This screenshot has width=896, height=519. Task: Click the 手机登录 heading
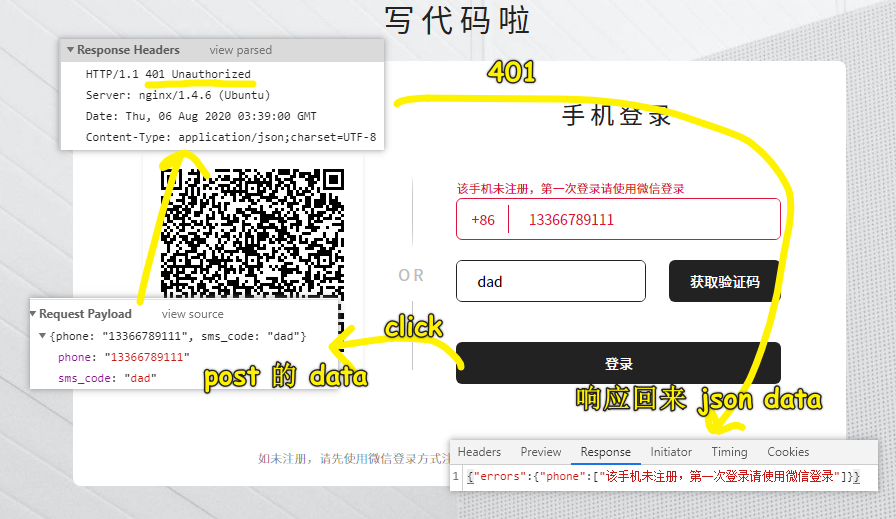pyautogui.click(x=616, y=115)
